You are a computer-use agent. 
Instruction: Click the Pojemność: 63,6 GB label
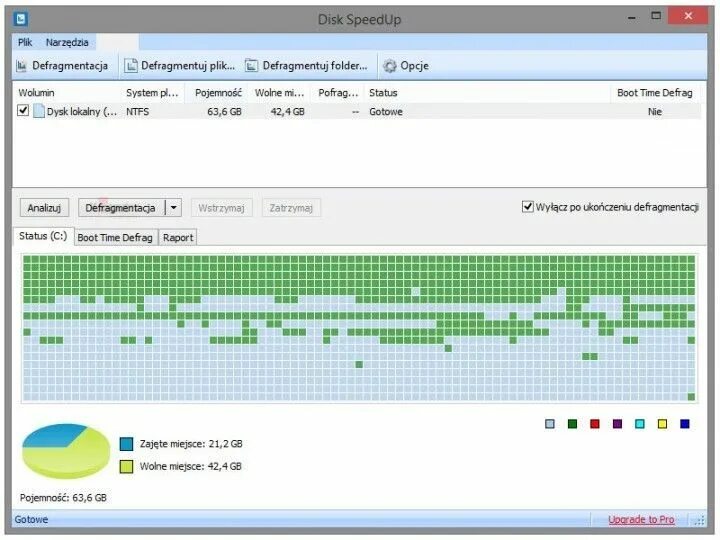pyautogui.click(x=63, y=498)
